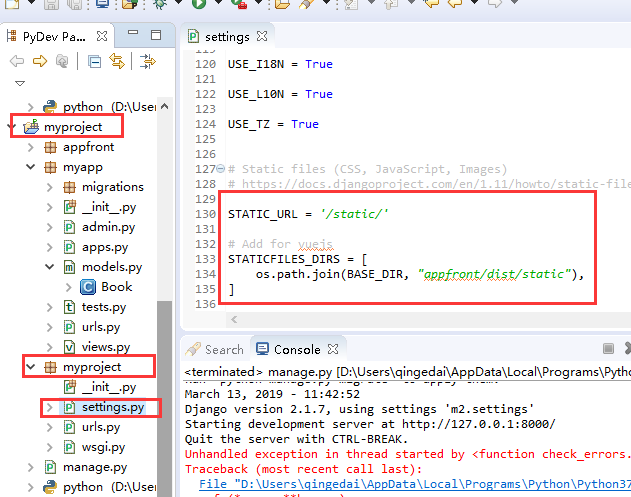This screenshot has width=631, height=497.
Task: Collapse the myapp package
Action: 31,167
